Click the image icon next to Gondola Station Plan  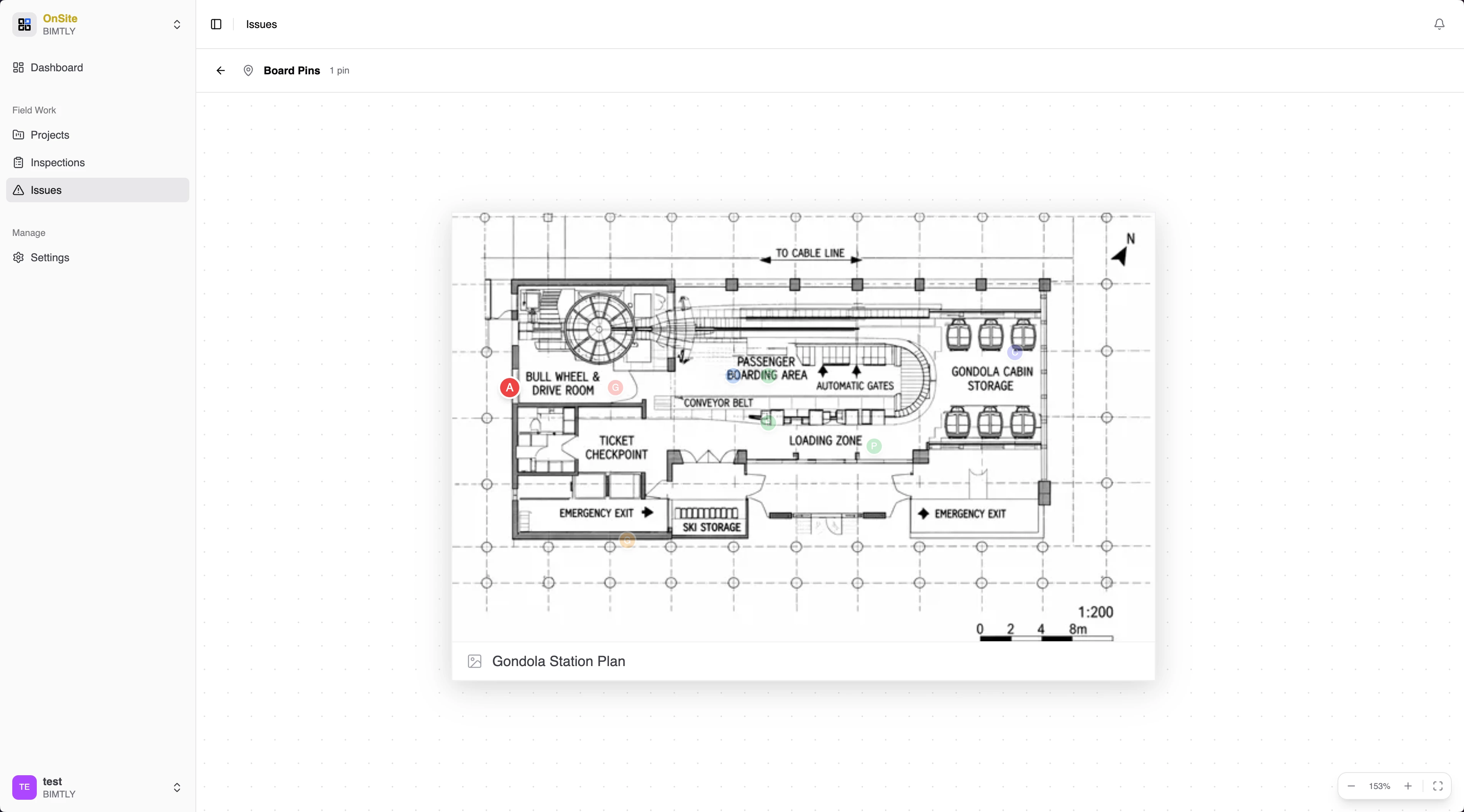[x=474, y=661]
